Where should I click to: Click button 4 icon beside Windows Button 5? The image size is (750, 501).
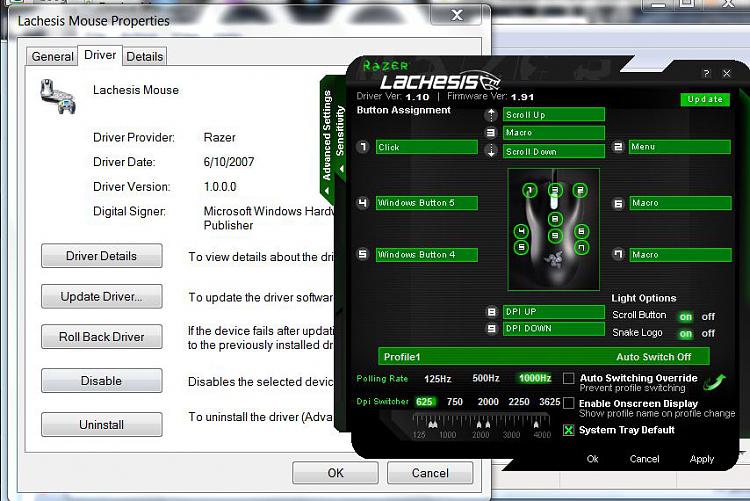pyautogui.click(x=363, y=203)
